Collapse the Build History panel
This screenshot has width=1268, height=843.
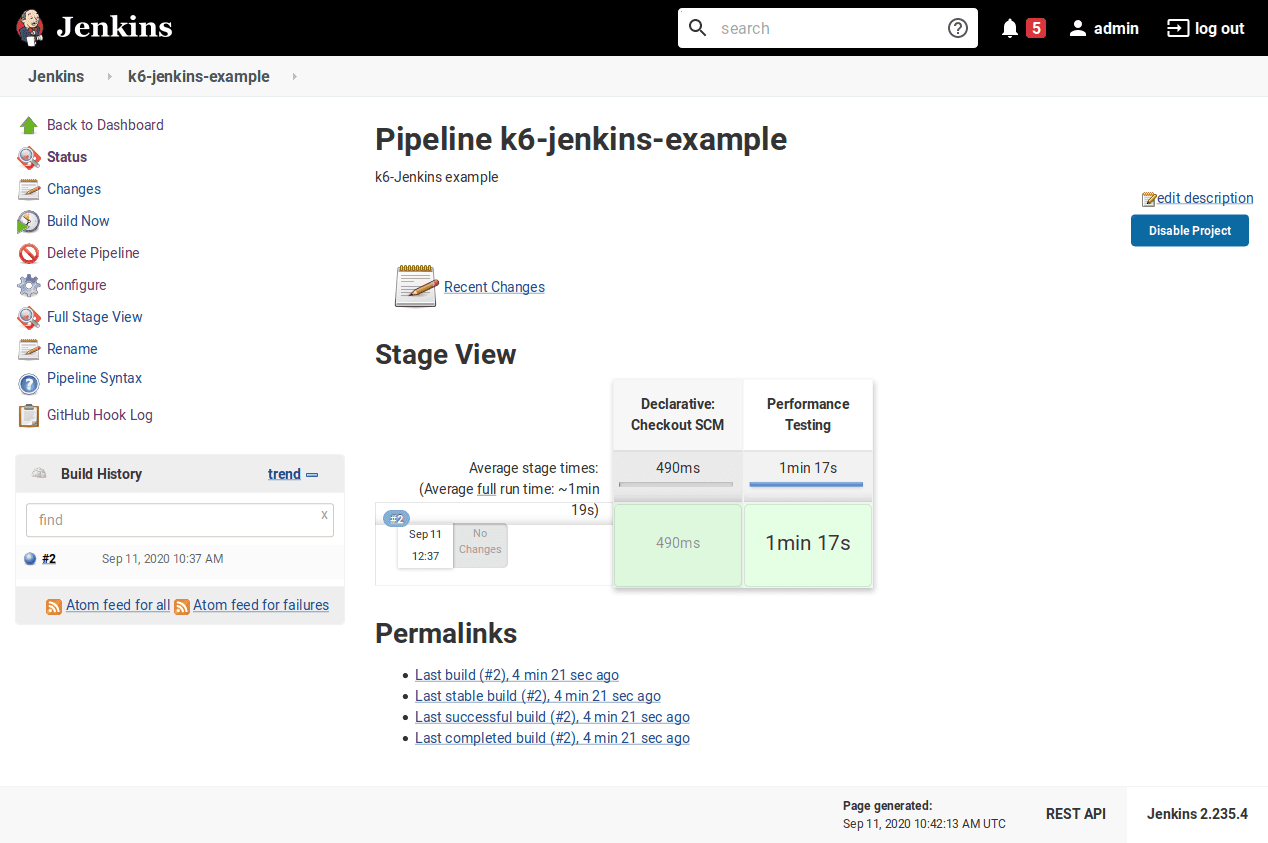(x=312, y=474)
